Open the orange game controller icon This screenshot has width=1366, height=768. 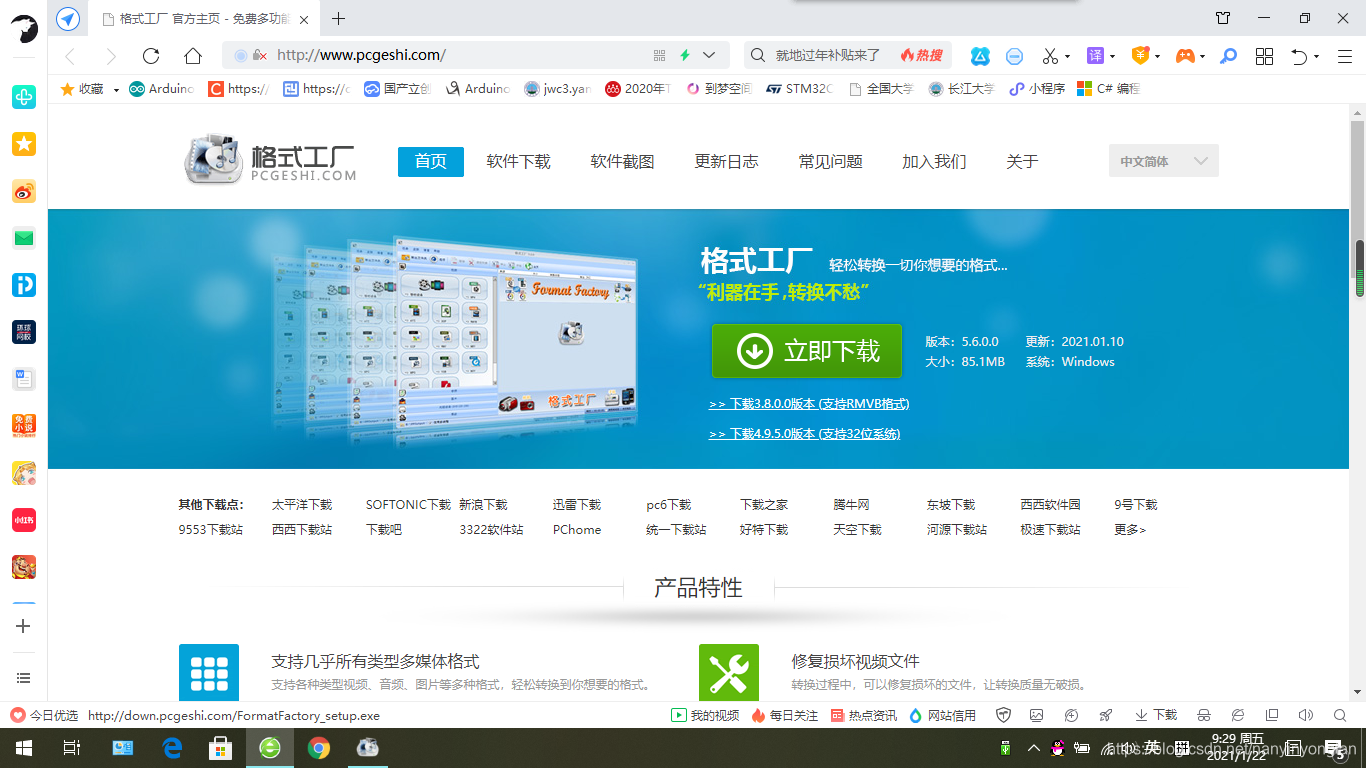click(1184, 56)
